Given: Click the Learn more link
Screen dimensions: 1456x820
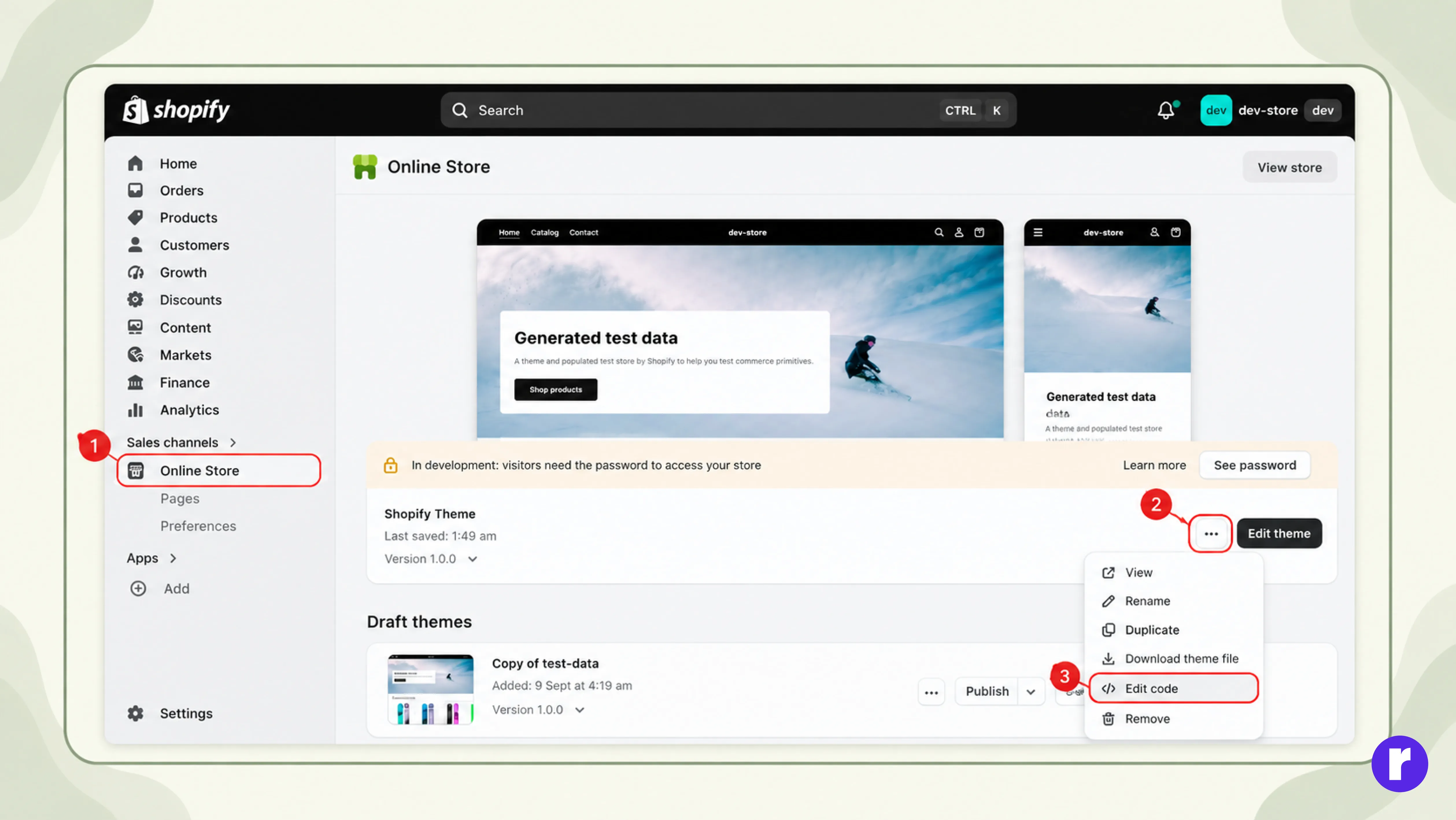Looking at the screenshot, I should click(x=1154, y=465).
